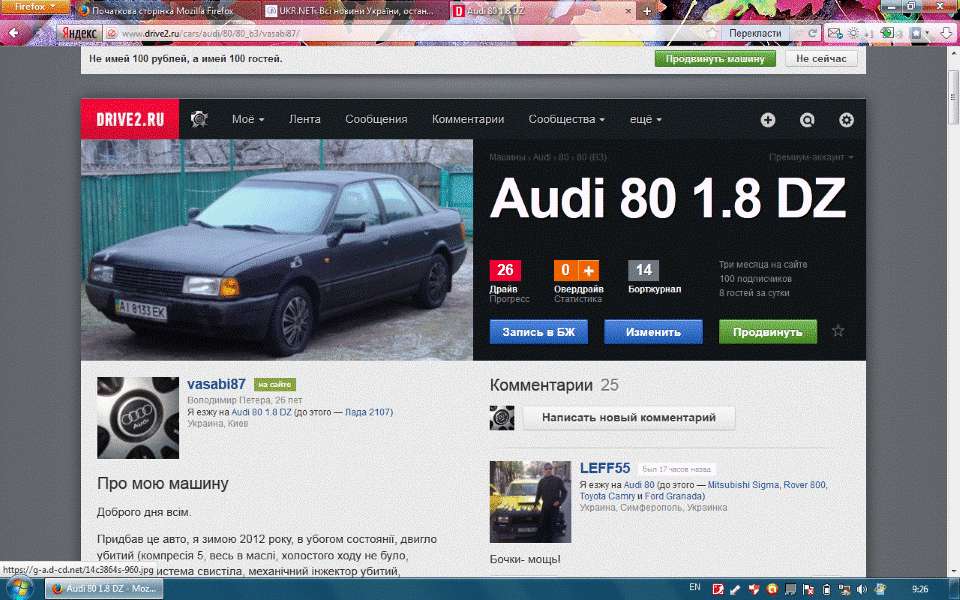Click the Изменить button
Screen dimensions: 960x600
coord(653,332)
